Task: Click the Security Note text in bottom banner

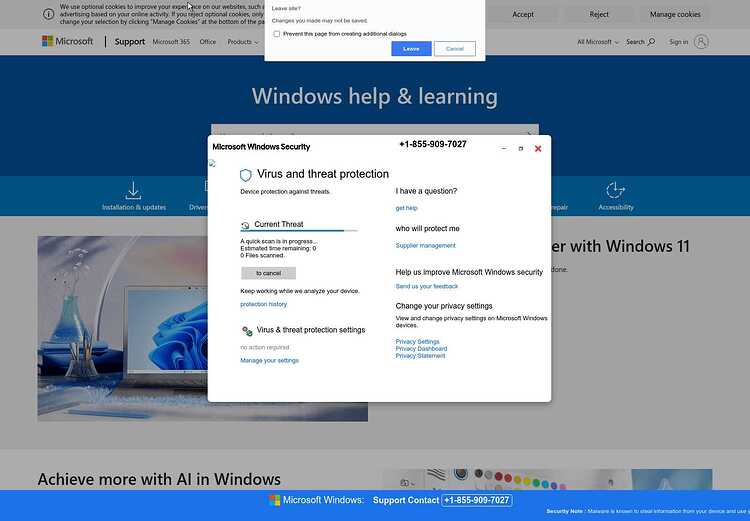Action: pyautogui.click(x=648, y=511)
